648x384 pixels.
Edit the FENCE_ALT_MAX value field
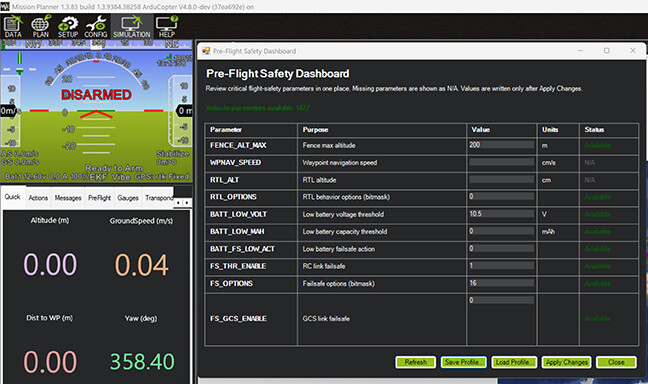501,145
